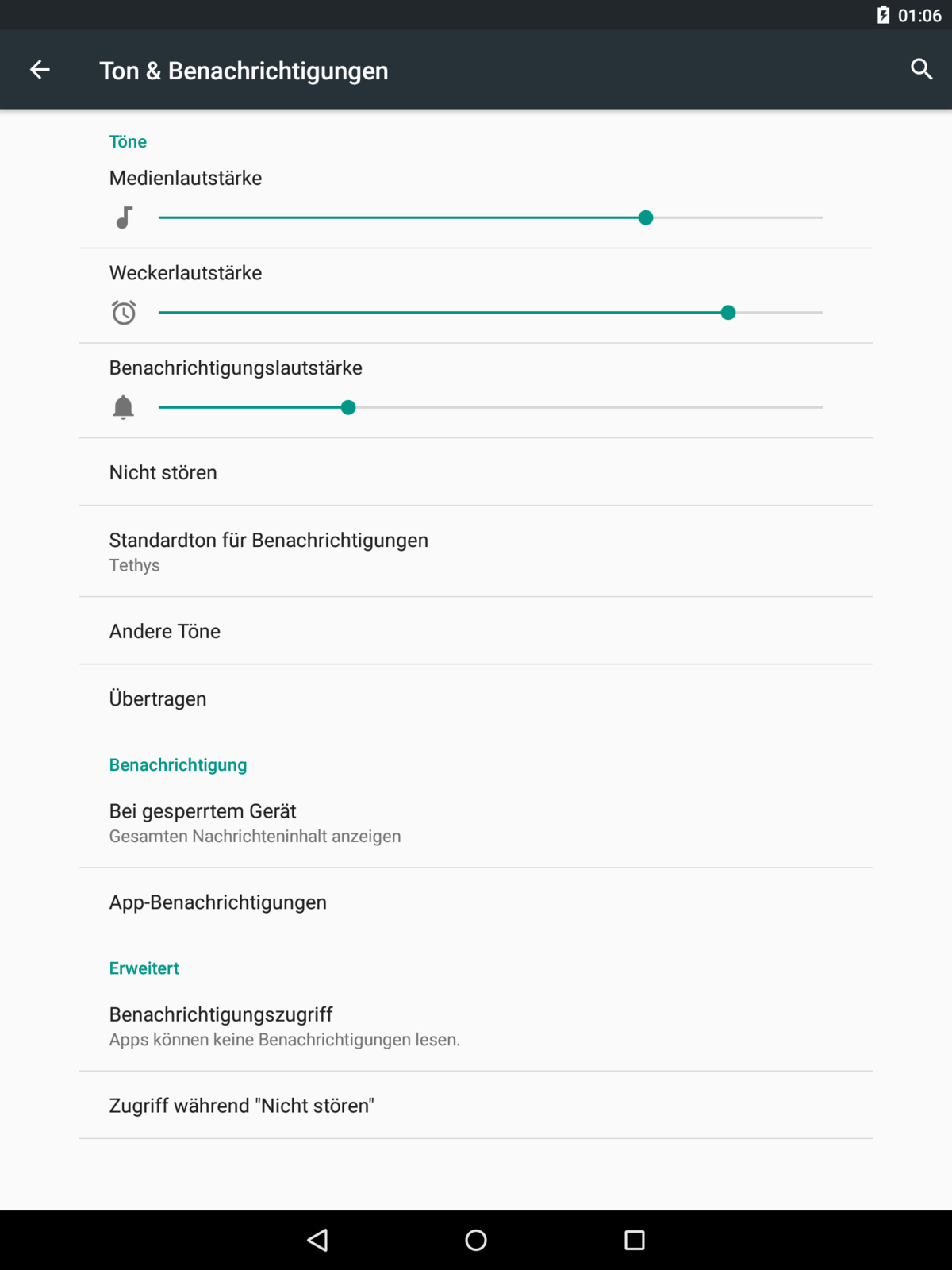Click the Benachrichtigungslautstärke slider handle
Viewport: 952px width, 1270px height.
[x=348, y=407]
